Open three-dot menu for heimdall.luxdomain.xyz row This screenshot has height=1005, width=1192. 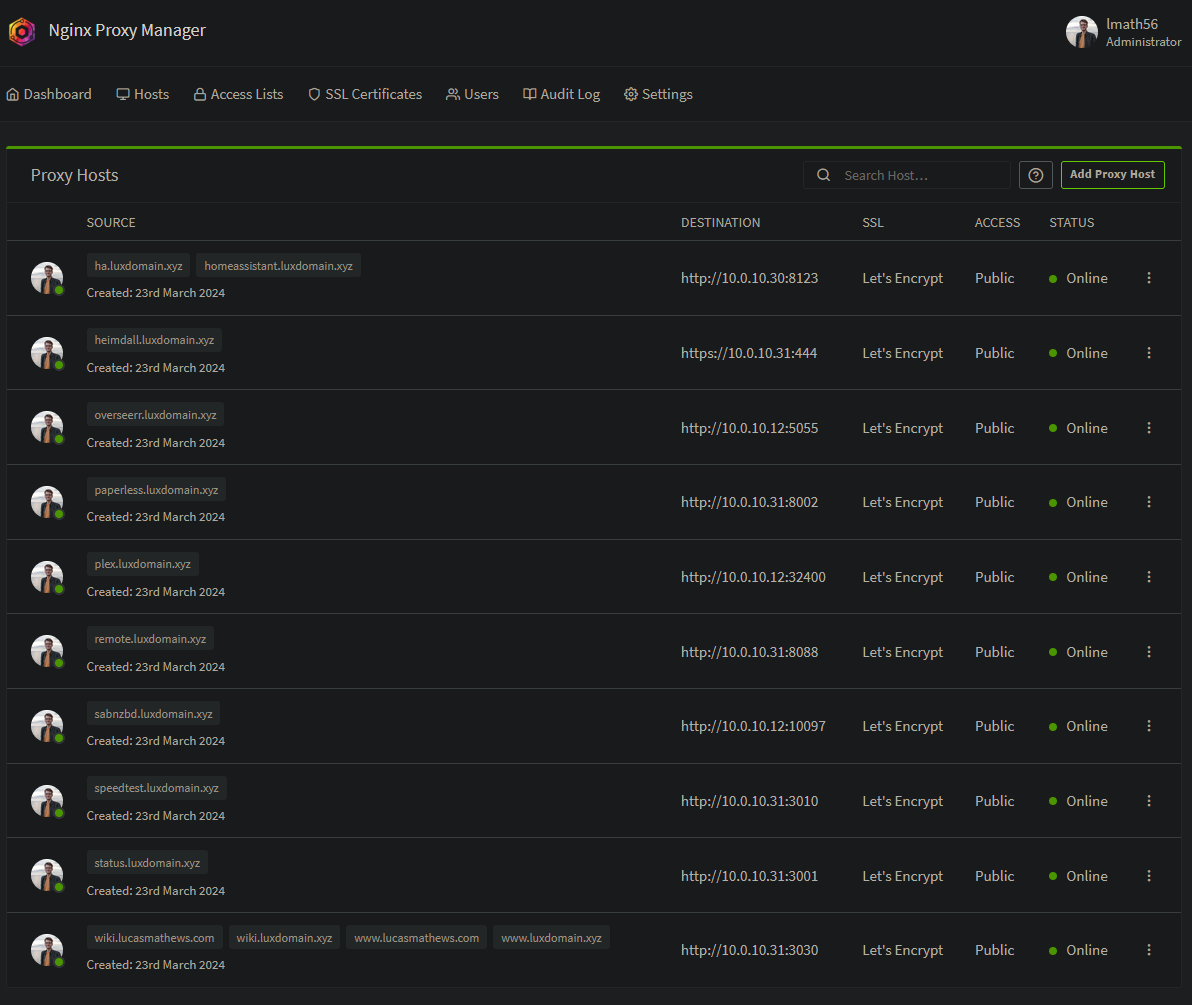pos(1148,353)
